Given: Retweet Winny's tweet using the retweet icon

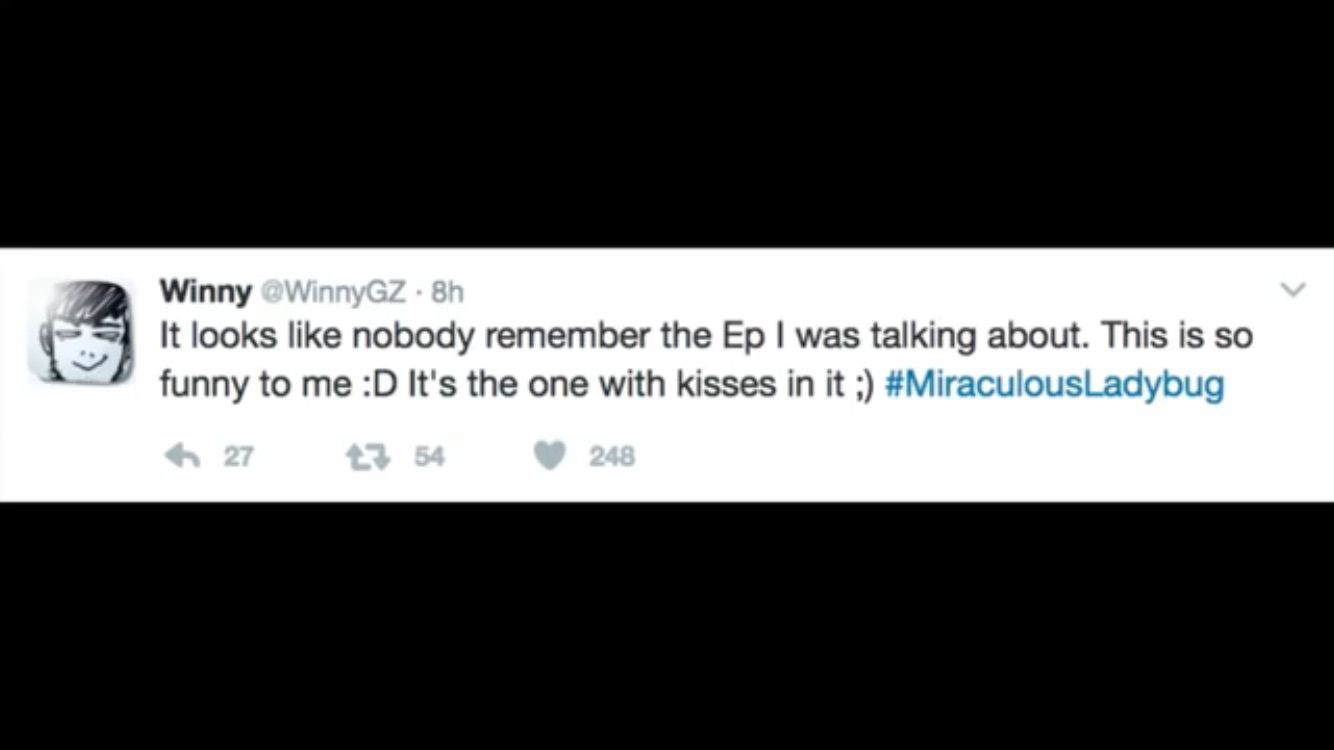Looking at the screenshot, I should tap(362, 457).
